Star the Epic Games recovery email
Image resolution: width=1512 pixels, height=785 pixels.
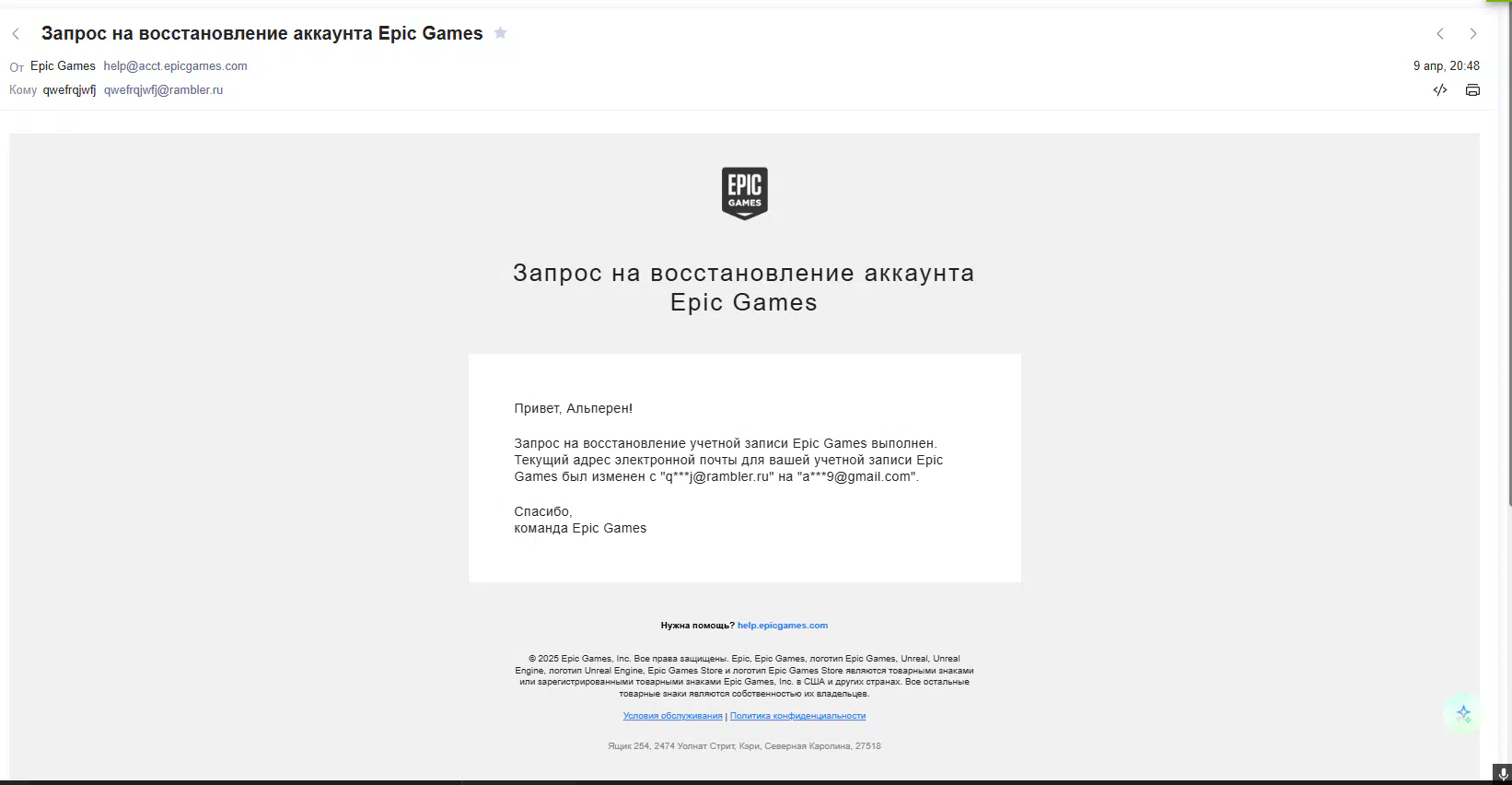coord(500,33)
